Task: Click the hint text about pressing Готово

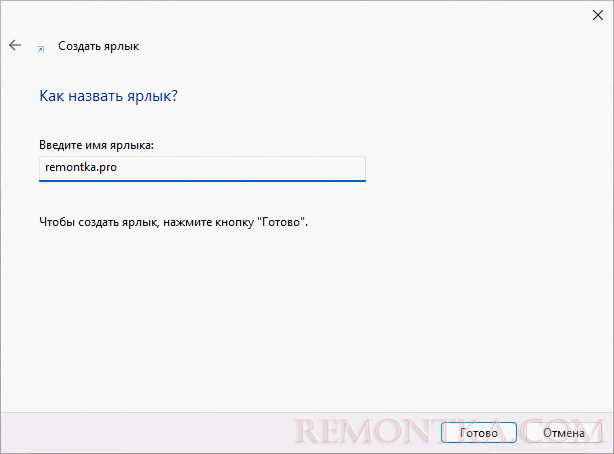Action: [x=173, y=222]
